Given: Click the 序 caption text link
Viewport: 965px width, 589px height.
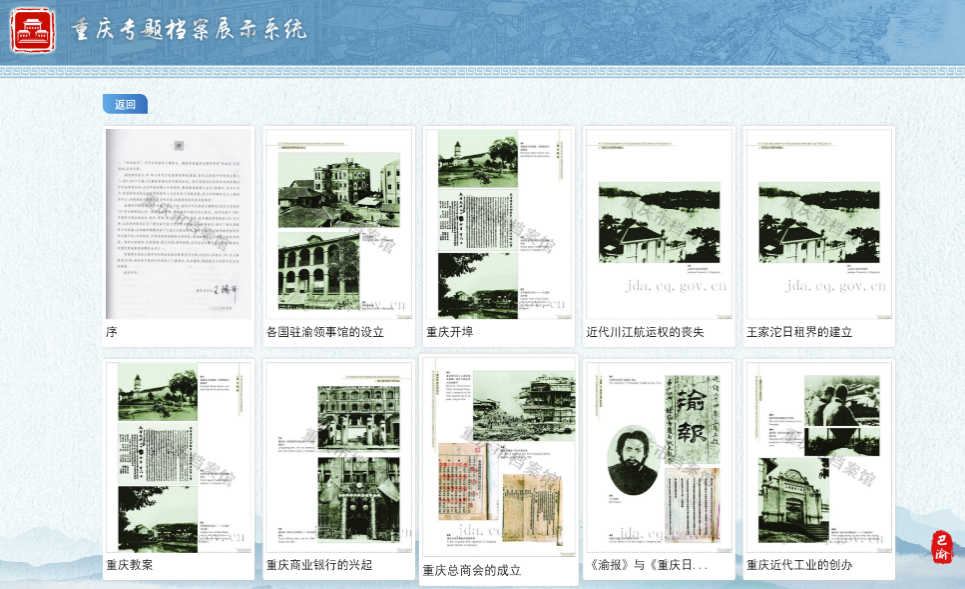Looking at the screenshot, I should (x=112, y=332).
